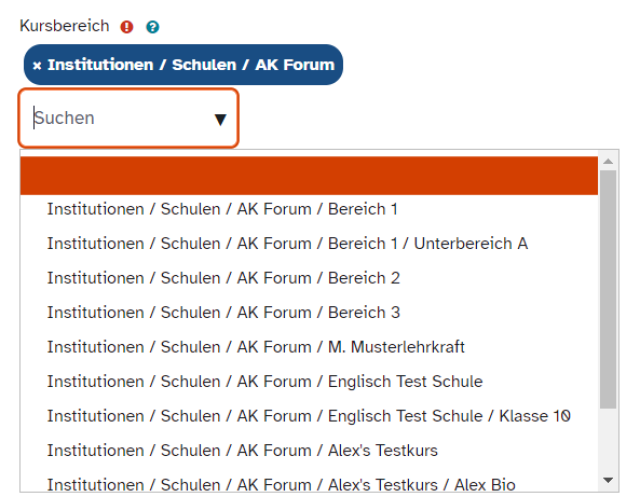Viewport: 640px width, 497px height.
Task: Choose AK Forum / Bereich 3 entry
Action: pyautogui.click(x=223, y=312)
